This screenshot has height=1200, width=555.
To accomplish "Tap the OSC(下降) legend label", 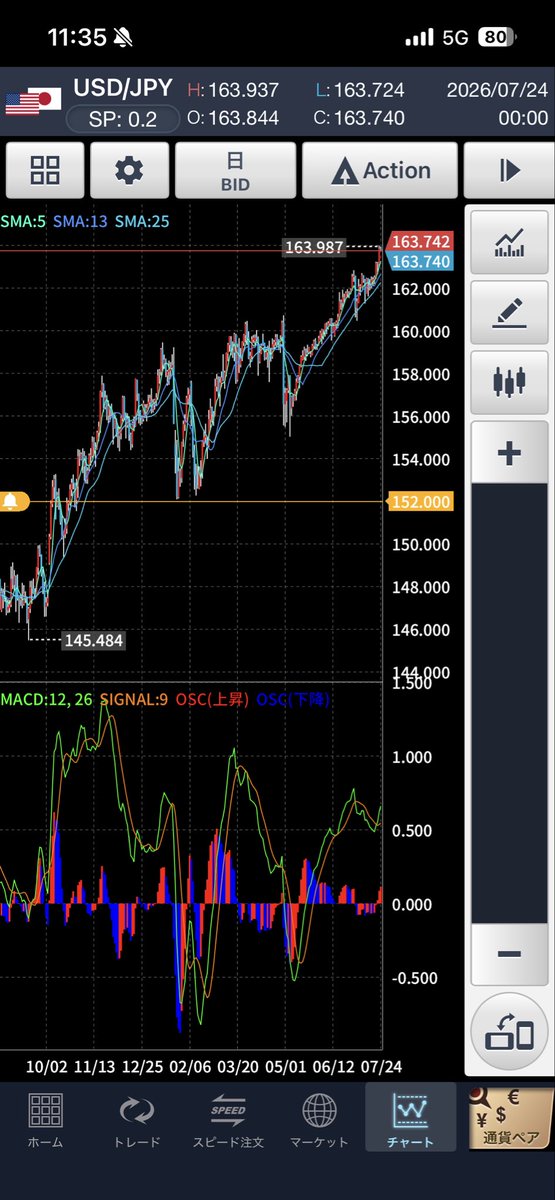I will 293,700.
